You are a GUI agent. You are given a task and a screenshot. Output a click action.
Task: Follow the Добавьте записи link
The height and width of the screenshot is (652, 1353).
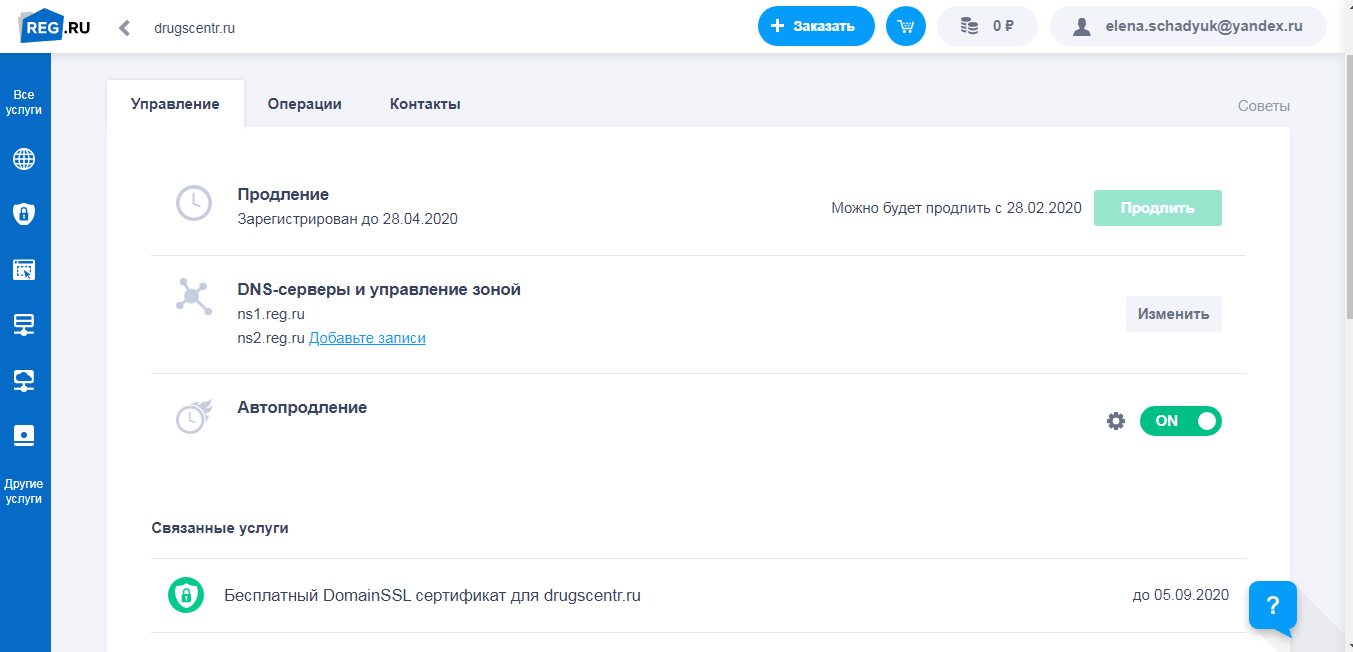point(367,338)
